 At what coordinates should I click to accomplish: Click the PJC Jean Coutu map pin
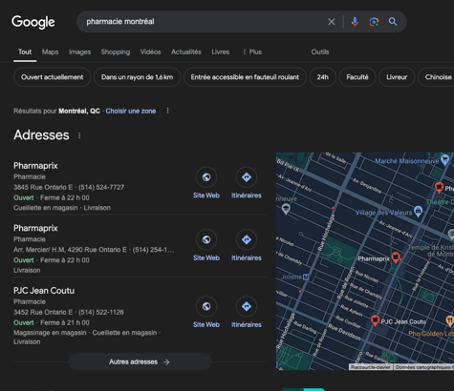point(375,320)
